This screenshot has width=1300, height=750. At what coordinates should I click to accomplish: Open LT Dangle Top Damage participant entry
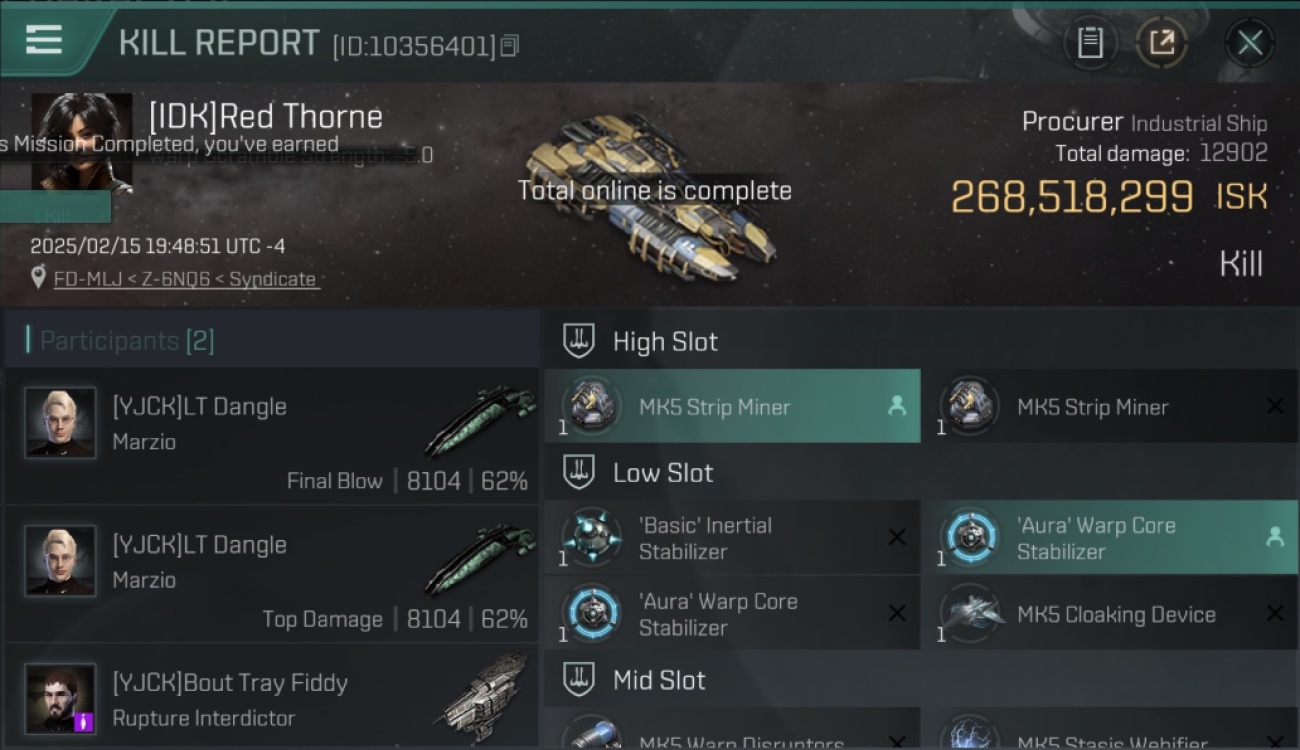click(272, 574)
